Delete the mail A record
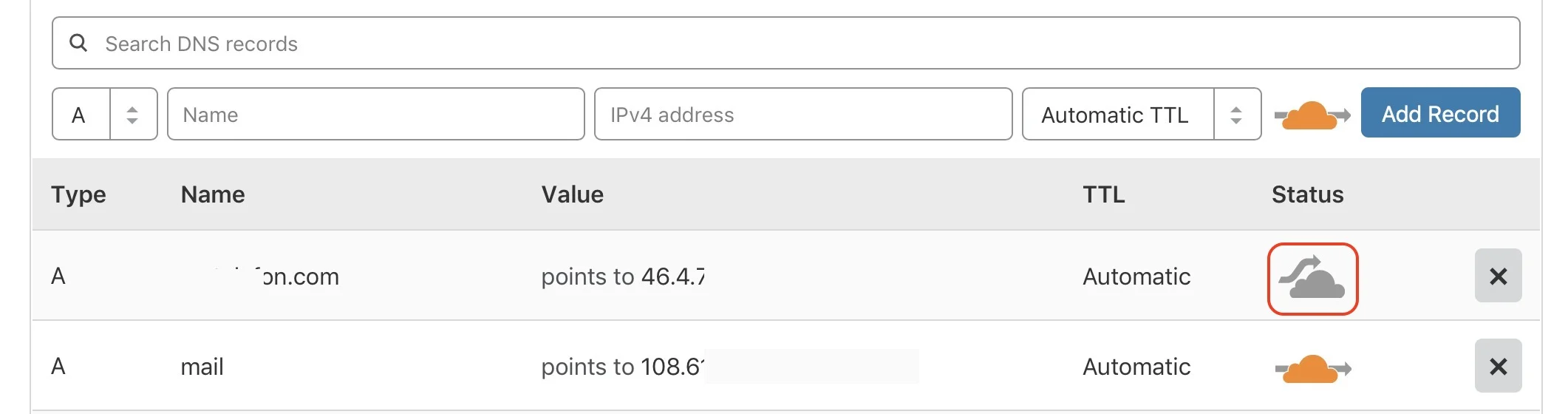The height and width of the screenshot is (414, 1568). tap(1498, 366)
